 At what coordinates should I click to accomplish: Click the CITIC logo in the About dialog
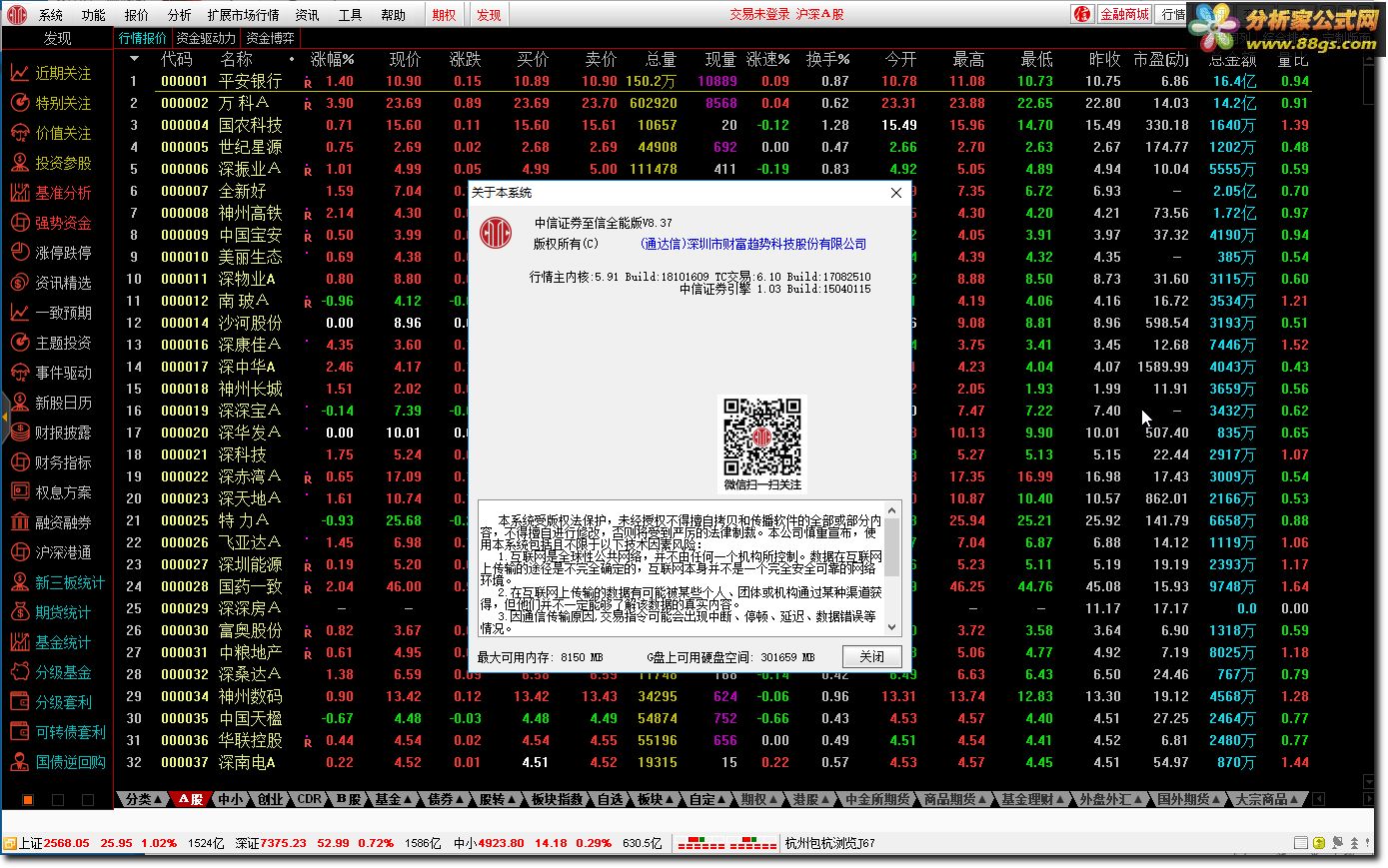[x=495, y=233]
